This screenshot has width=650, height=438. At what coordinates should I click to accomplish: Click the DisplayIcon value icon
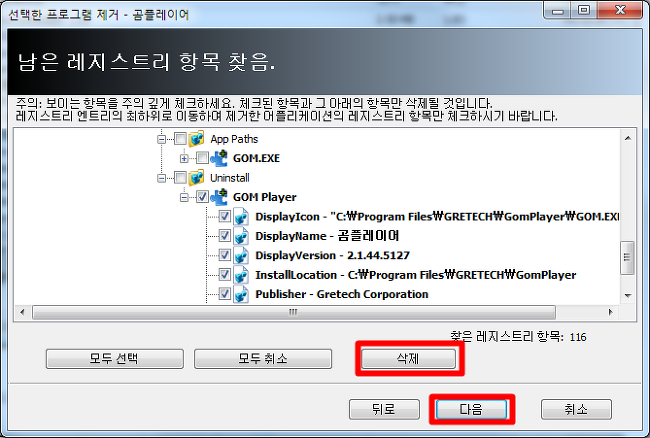pos(241,217)
